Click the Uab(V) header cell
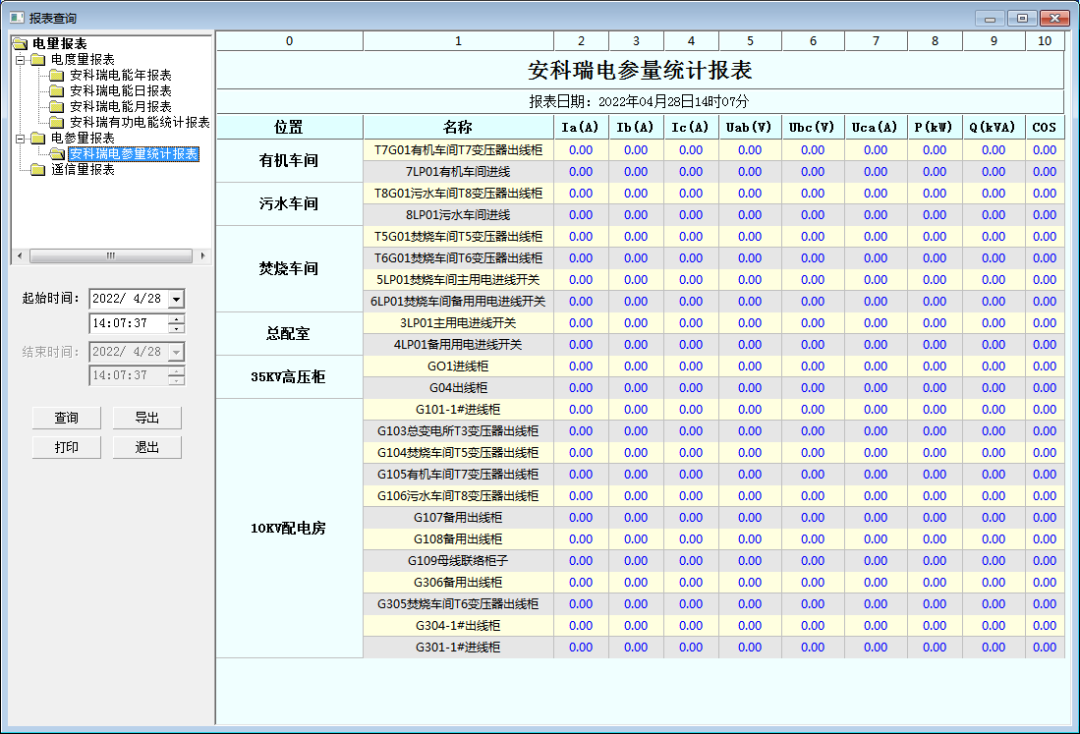This screenshot has width=1080, height=734. coord(749,127)
